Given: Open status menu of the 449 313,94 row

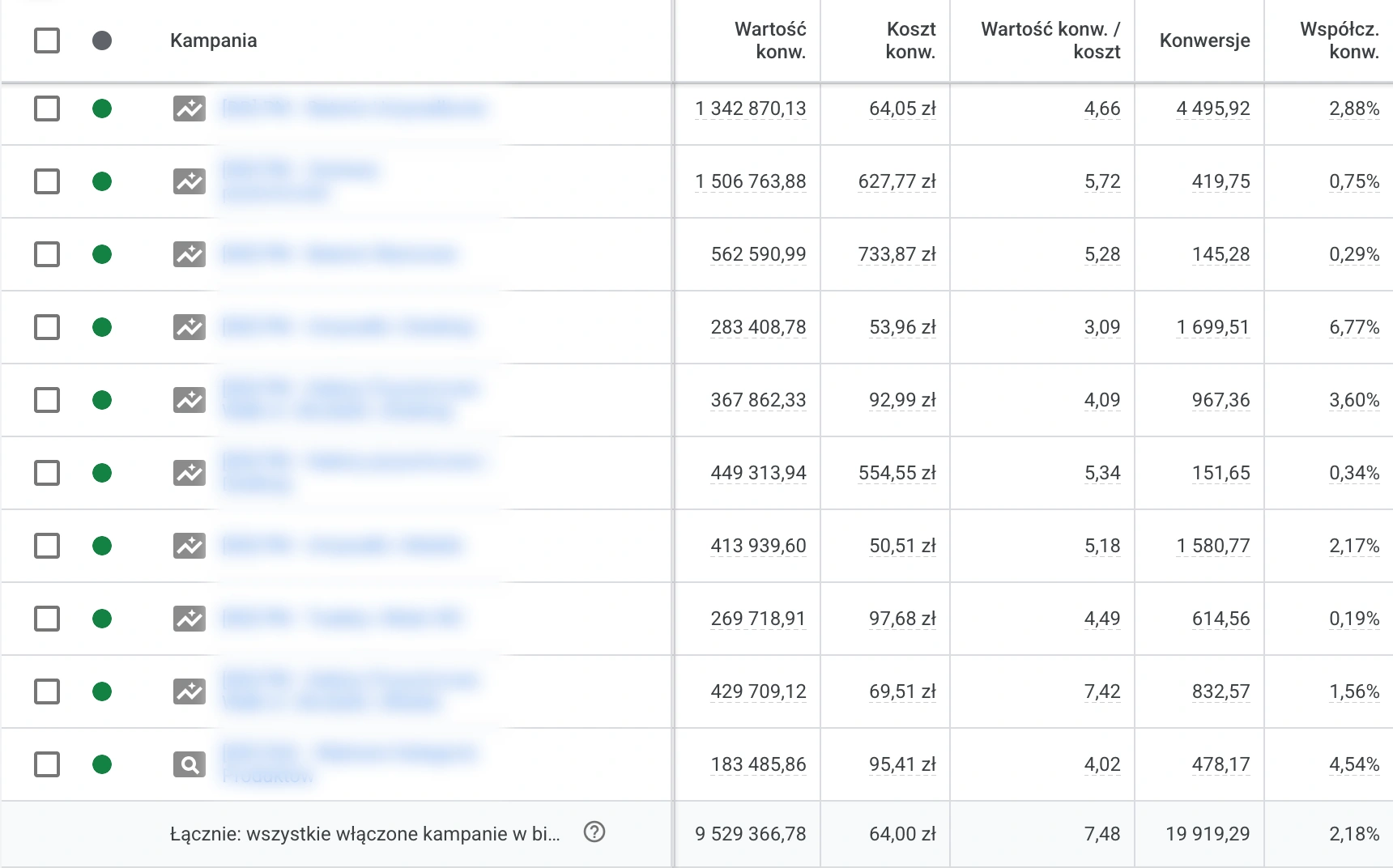Looking at the screenshot, I should pyautogui.click(x=102, y=473).
